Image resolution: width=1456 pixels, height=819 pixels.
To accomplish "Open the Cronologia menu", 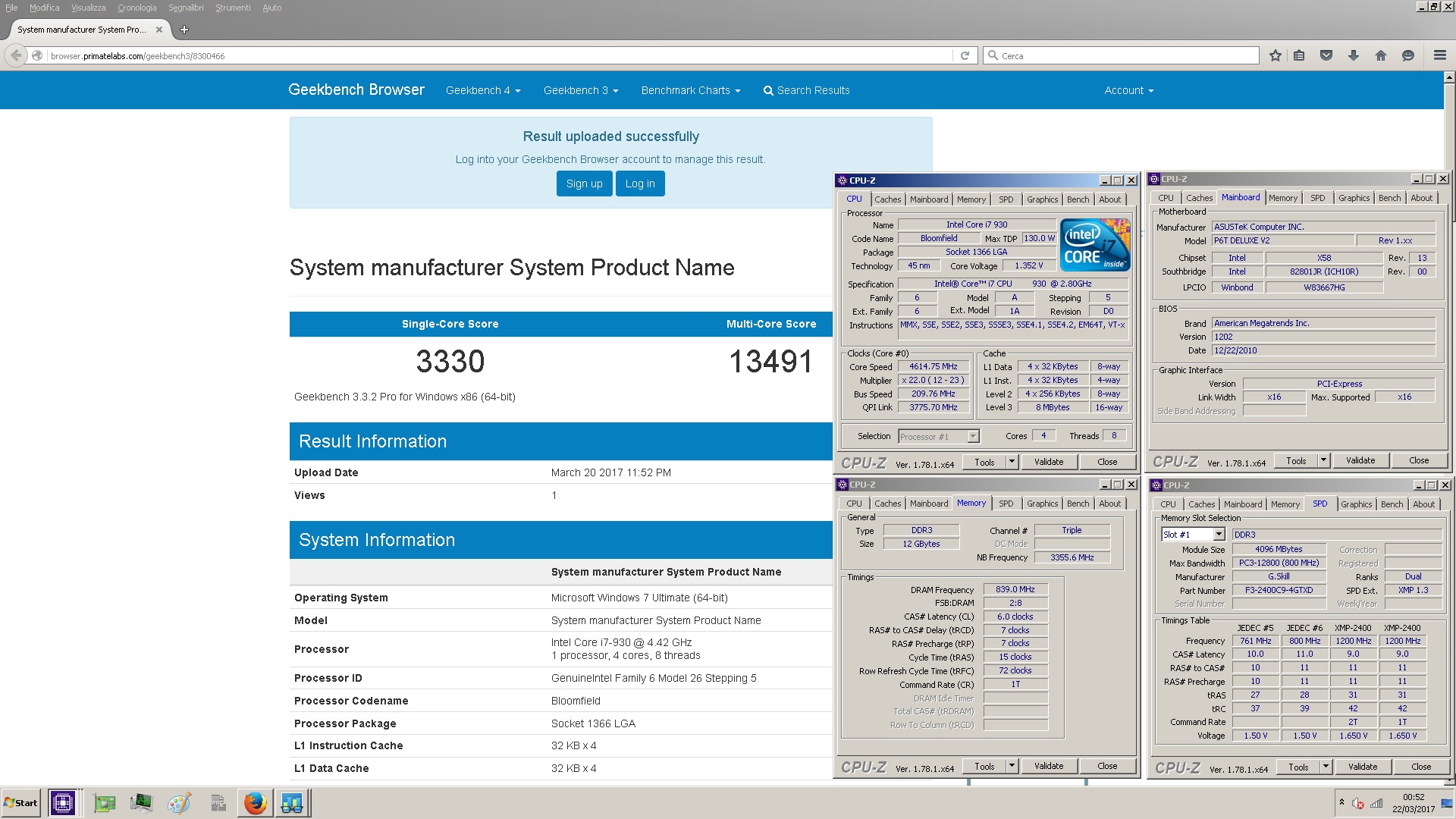I will tap(136, 8).
